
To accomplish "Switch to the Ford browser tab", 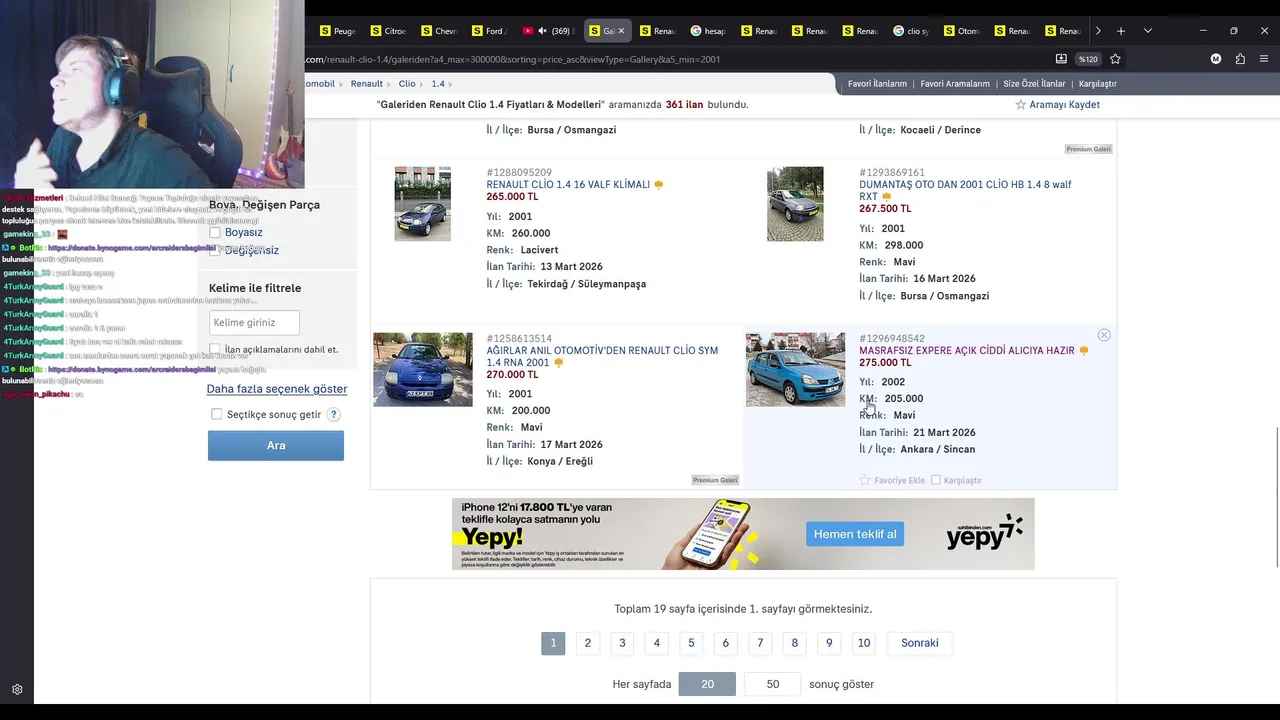I will (x=491, y=31).
